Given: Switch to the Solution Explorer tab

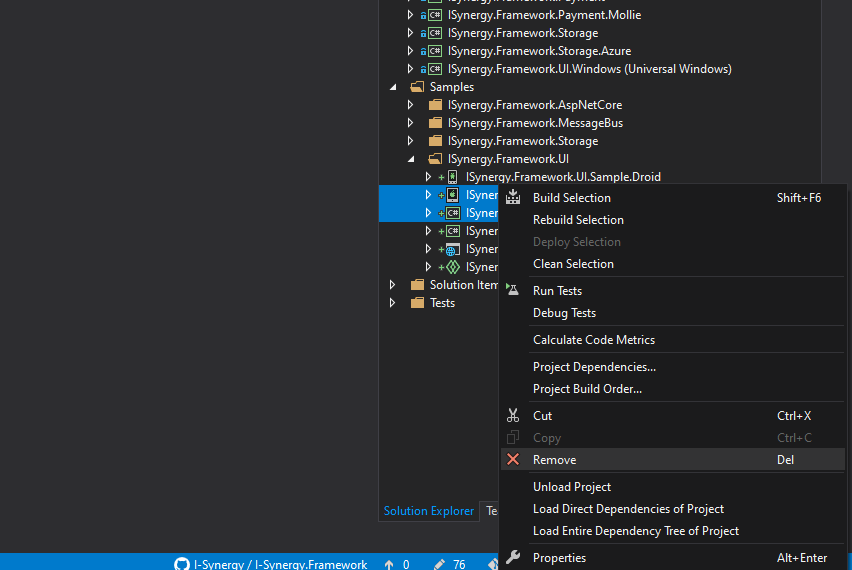Looking at the screenshot, I should [429, 511].
